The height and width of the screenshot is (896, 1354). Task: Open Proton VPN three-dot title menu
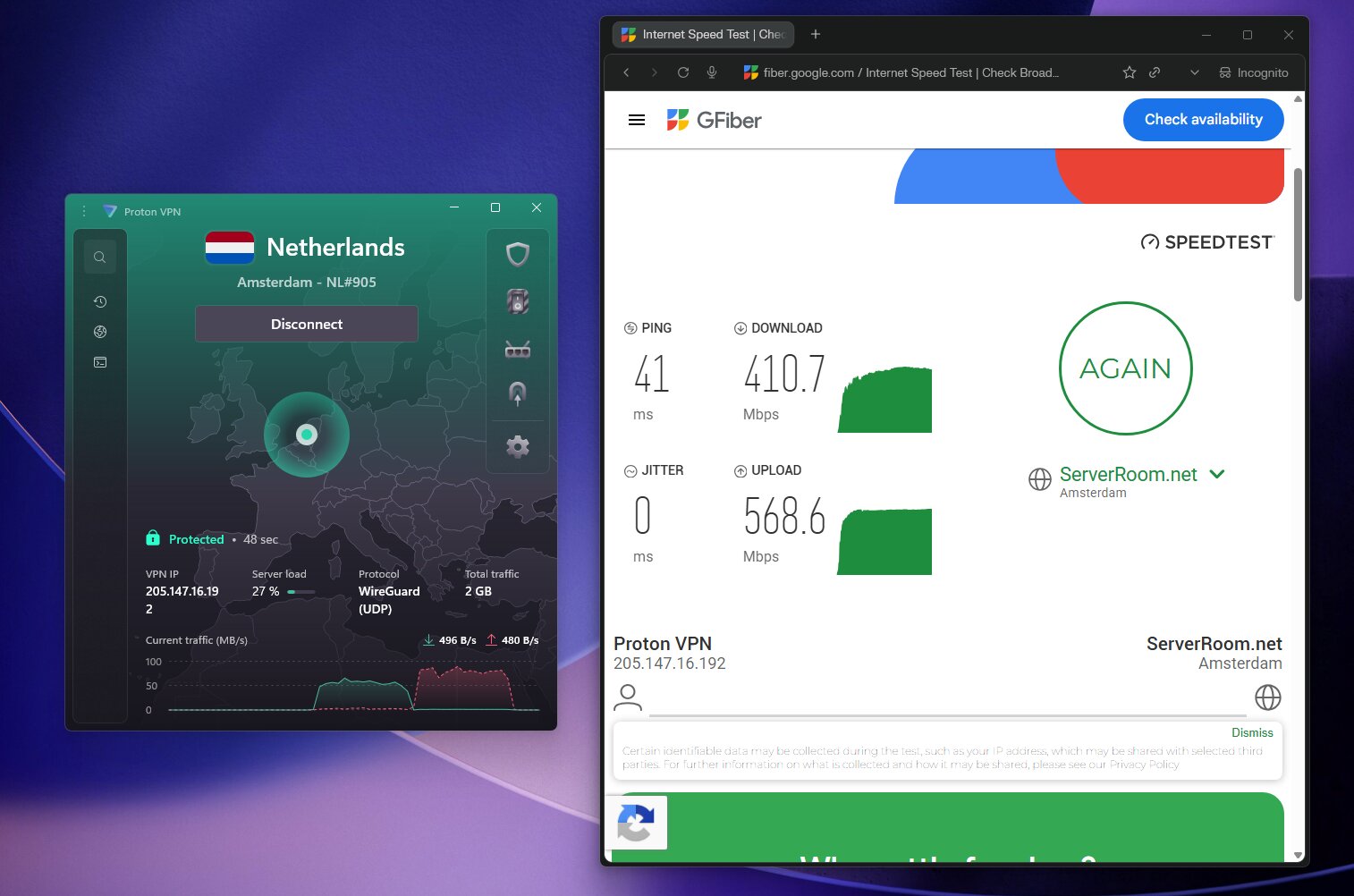click(x=84, y=211)
